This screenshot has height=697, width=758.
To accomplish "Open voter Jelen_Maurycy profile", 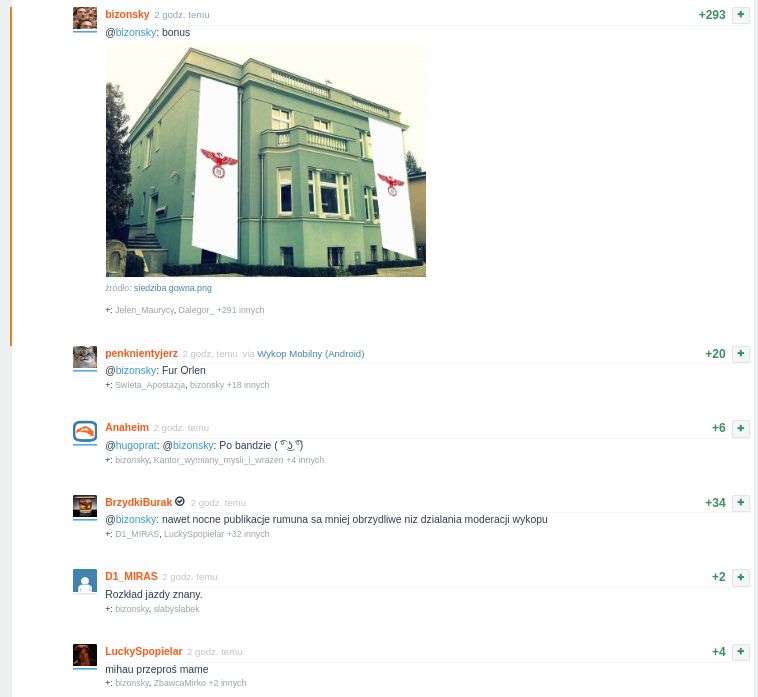I will (144, 310).
